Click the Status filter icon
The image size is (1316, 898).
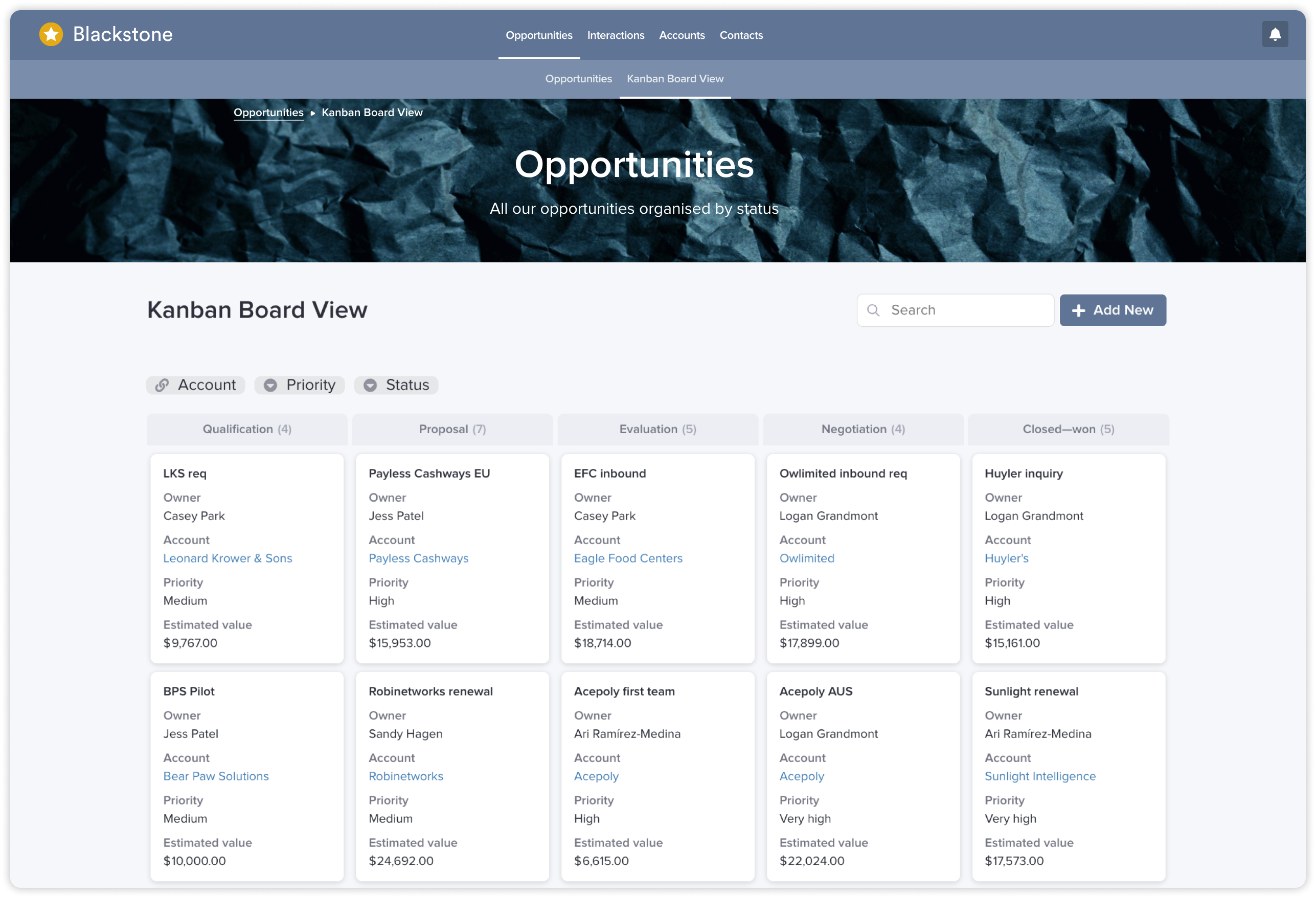tap(370, 384)
